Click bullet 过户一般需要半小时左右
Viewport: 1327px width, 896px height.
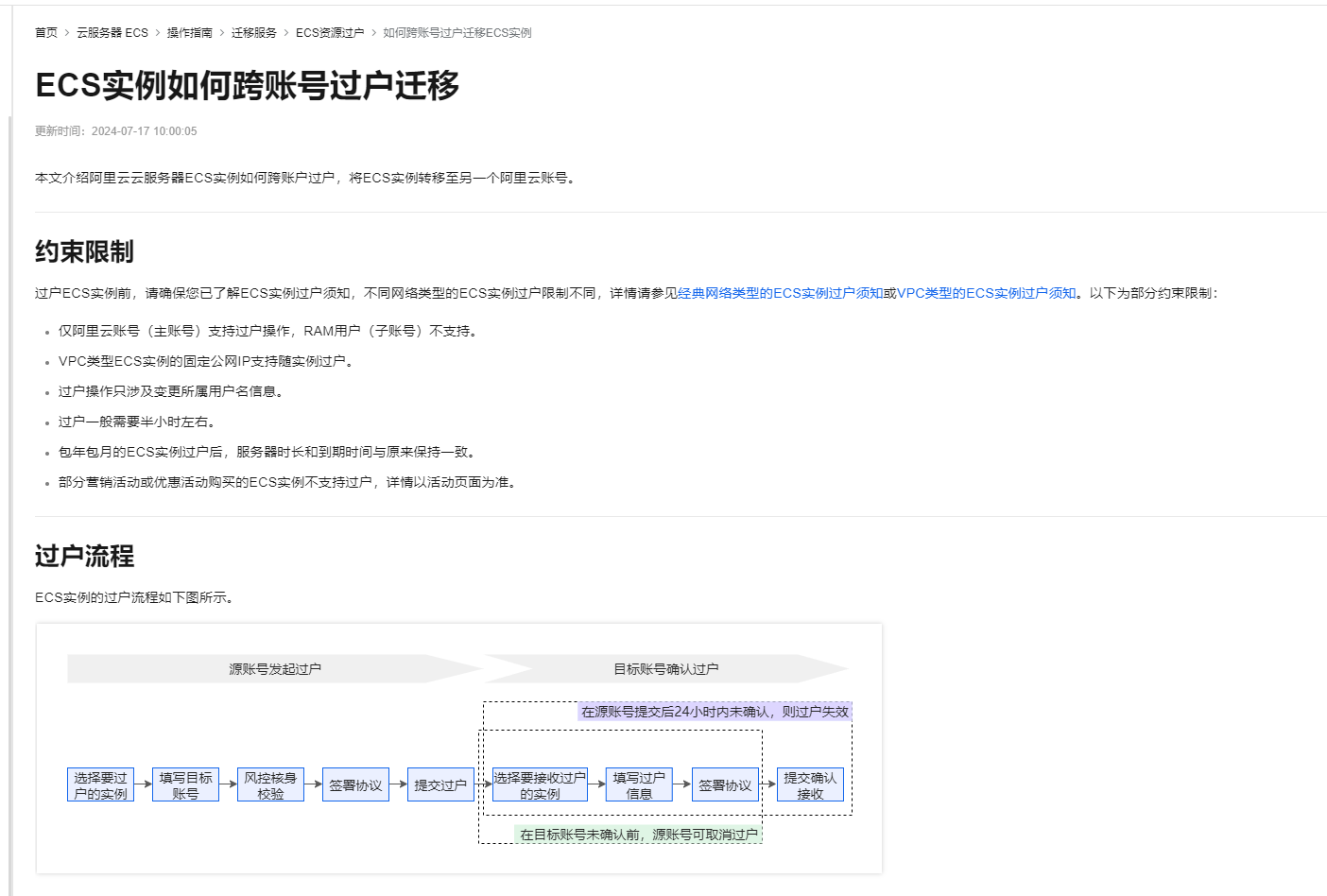click(139, 422)
